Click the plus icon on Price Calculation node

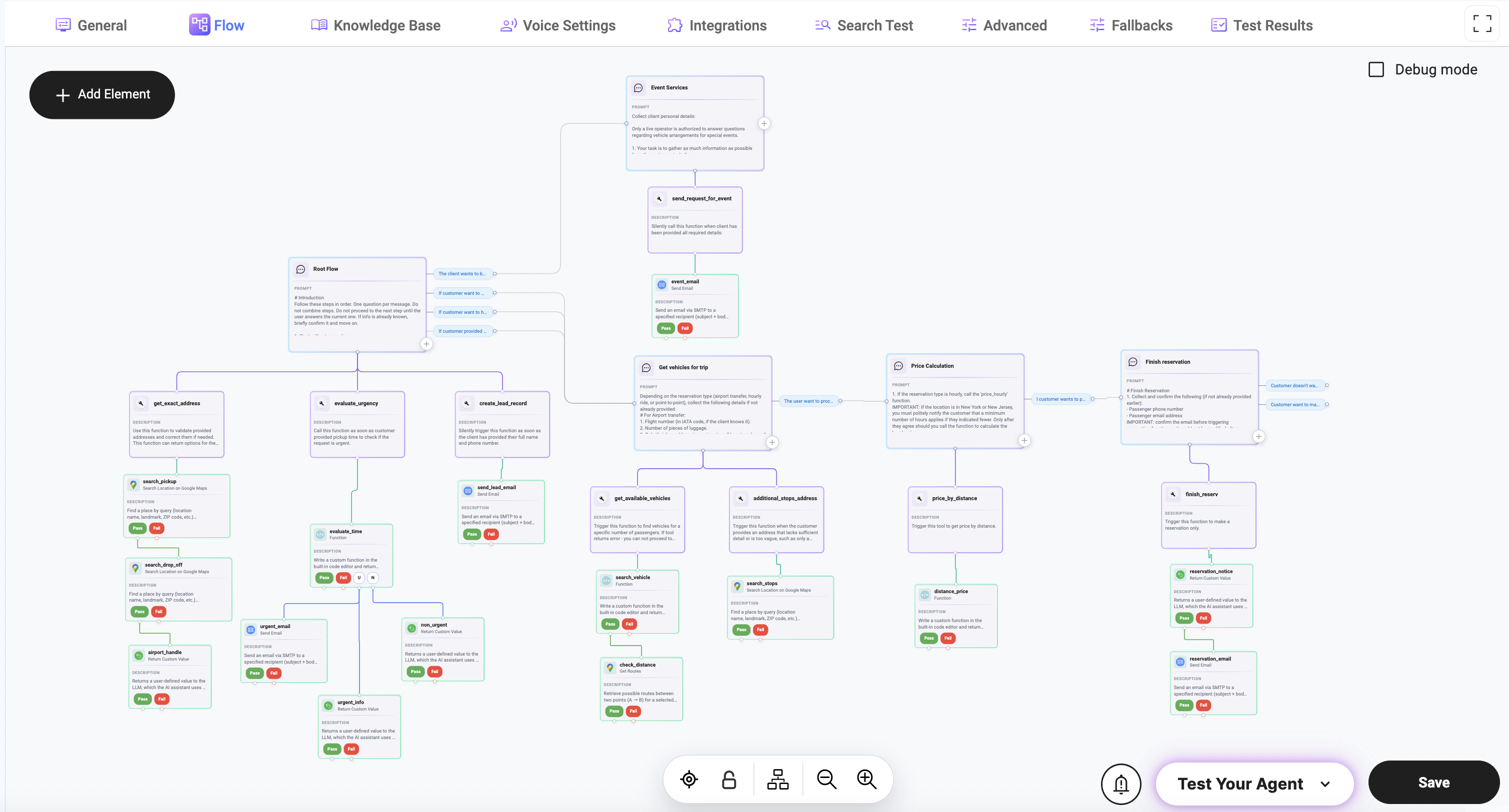(x=1024, y=440)
